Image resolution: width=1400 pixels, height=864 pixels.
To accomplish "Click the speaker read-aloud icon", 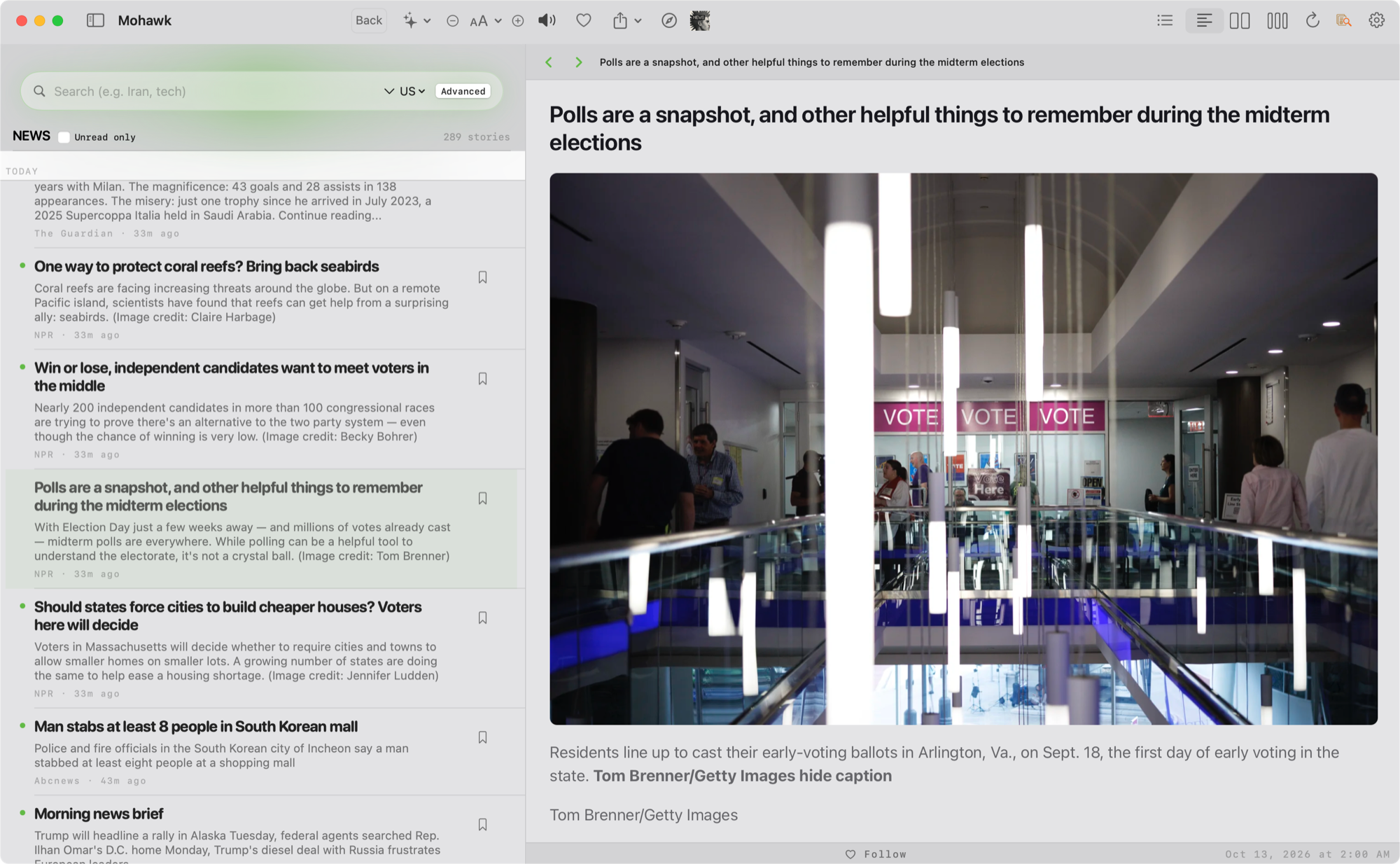I will click(547, 21).
